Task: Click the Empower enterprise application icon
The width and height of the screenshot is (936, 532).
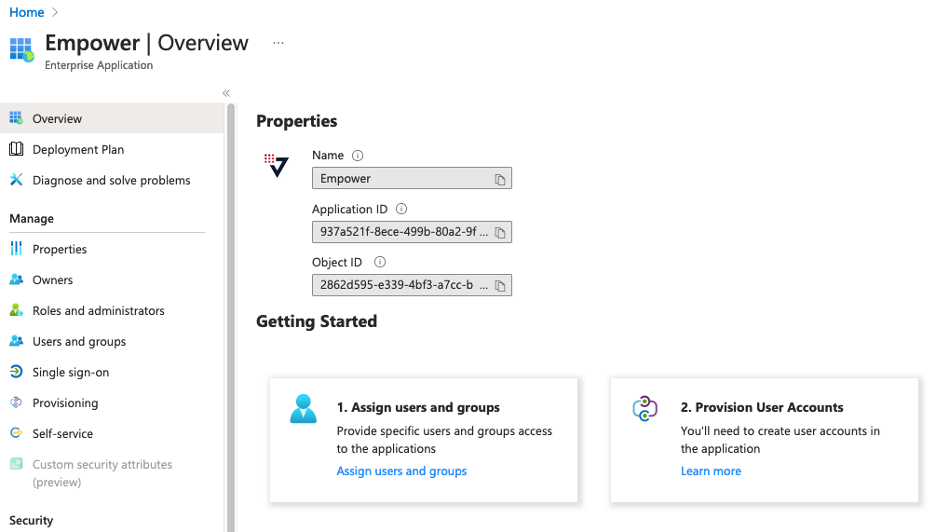Action: (x=22, y=50)
